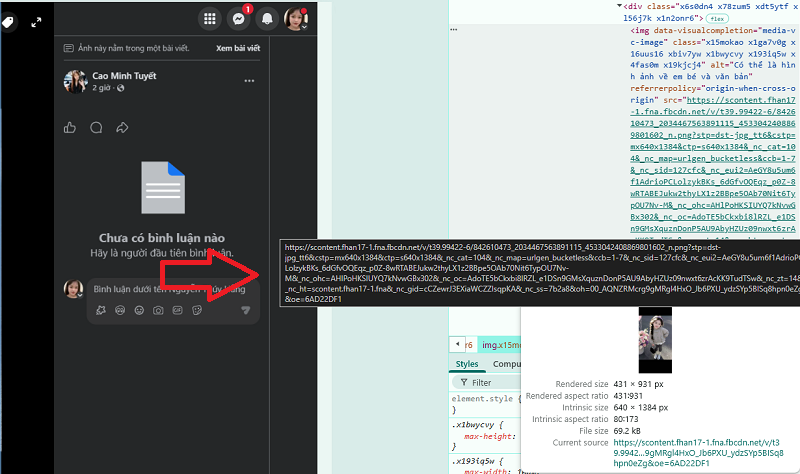The image size is (800, 474).
Task: Click Cao Minh Tuyết's avatar picture
Action: point(75,81)
